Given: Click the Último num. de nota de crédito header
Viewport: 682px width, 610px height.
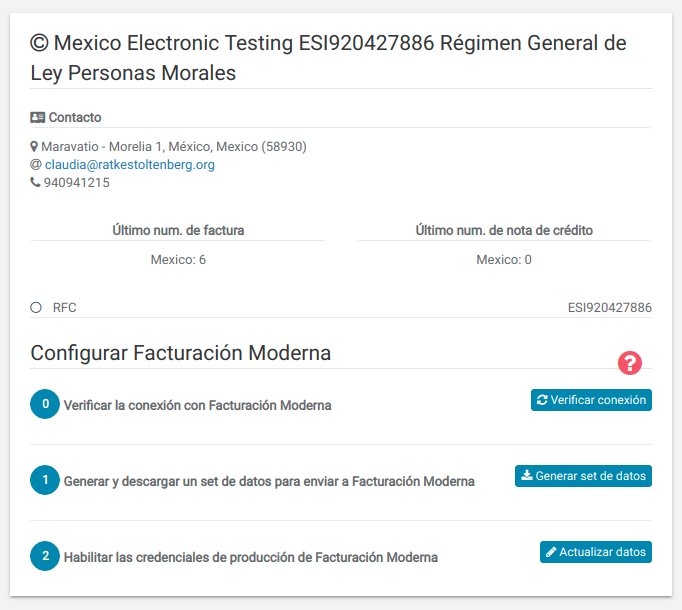Looking at the screenshot, I should pos(504,230).
